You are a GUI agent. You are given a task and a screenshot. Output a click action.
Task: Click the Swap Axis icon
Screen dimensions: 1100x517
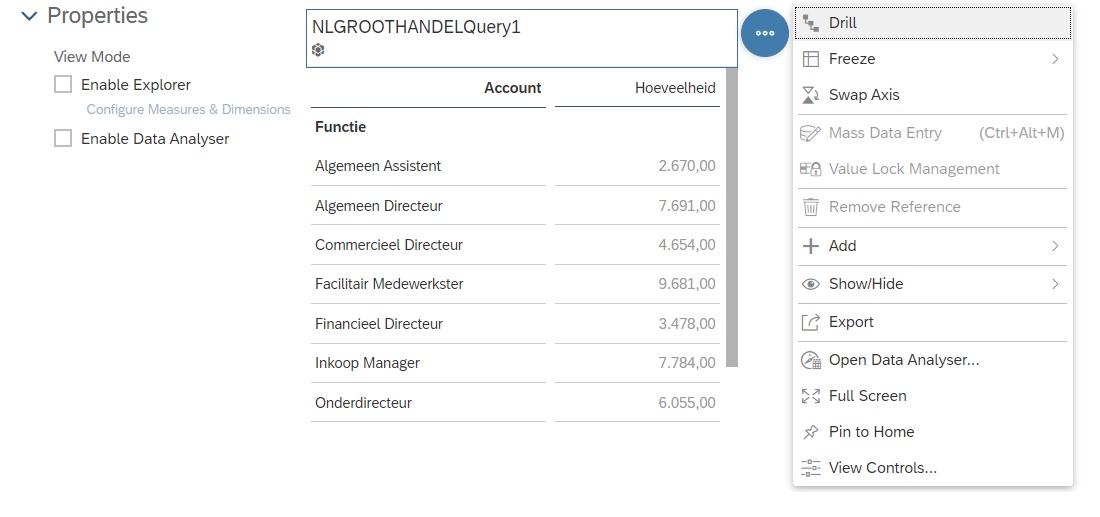811,95
